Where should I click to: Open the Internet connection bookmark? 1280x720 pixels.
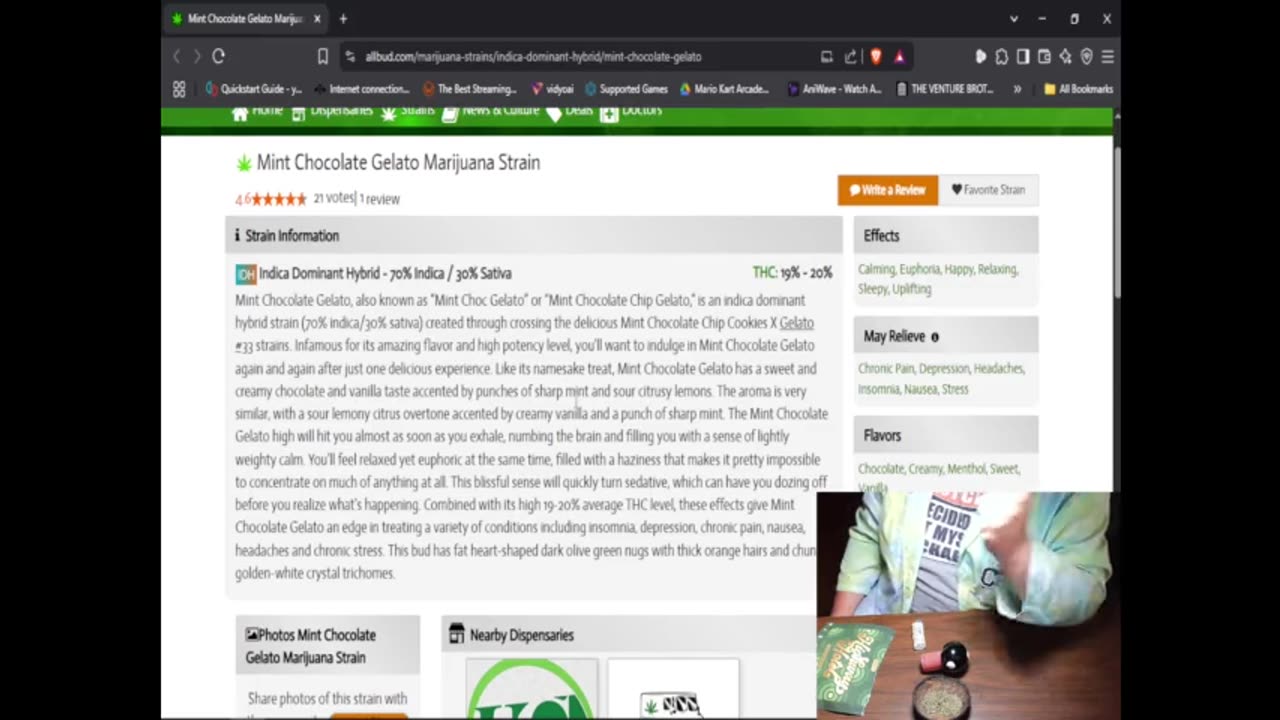click(x=361, y=89)
